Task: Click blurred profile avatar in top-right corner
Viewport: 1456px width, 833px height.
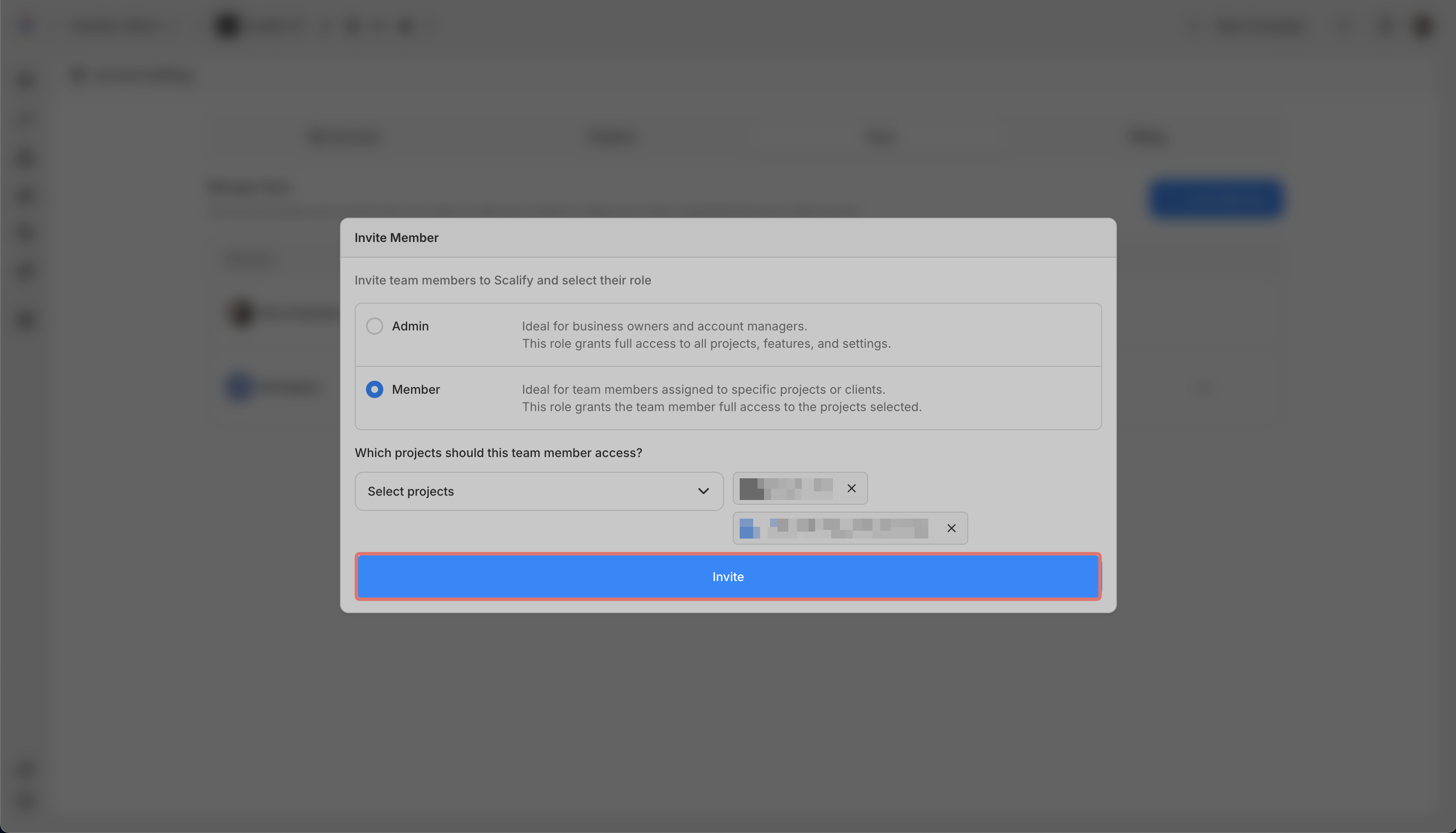Action: [x=1423, y=26]
